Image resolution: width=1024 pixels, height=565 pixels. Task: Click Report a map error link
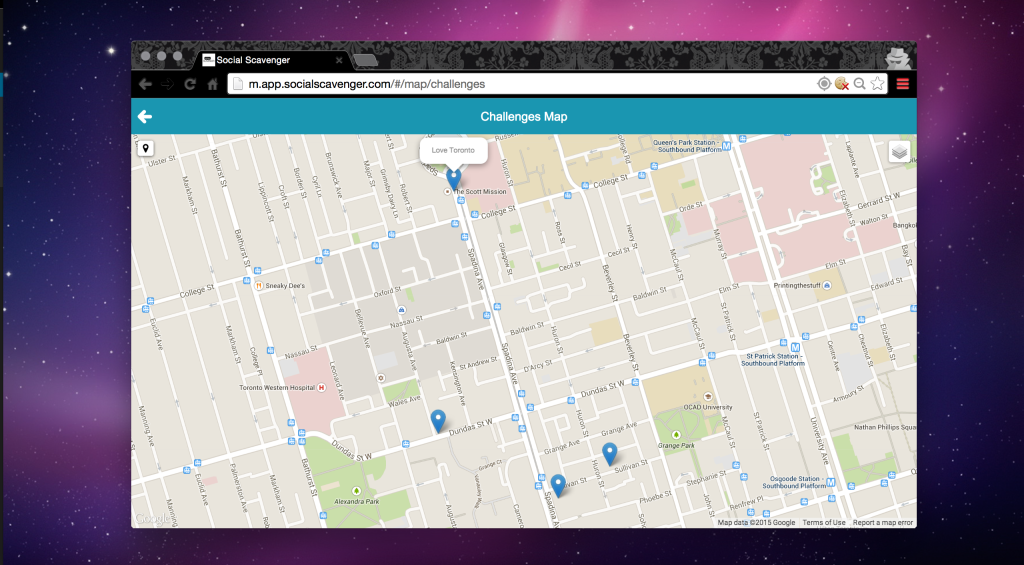(x=882, y=523)
